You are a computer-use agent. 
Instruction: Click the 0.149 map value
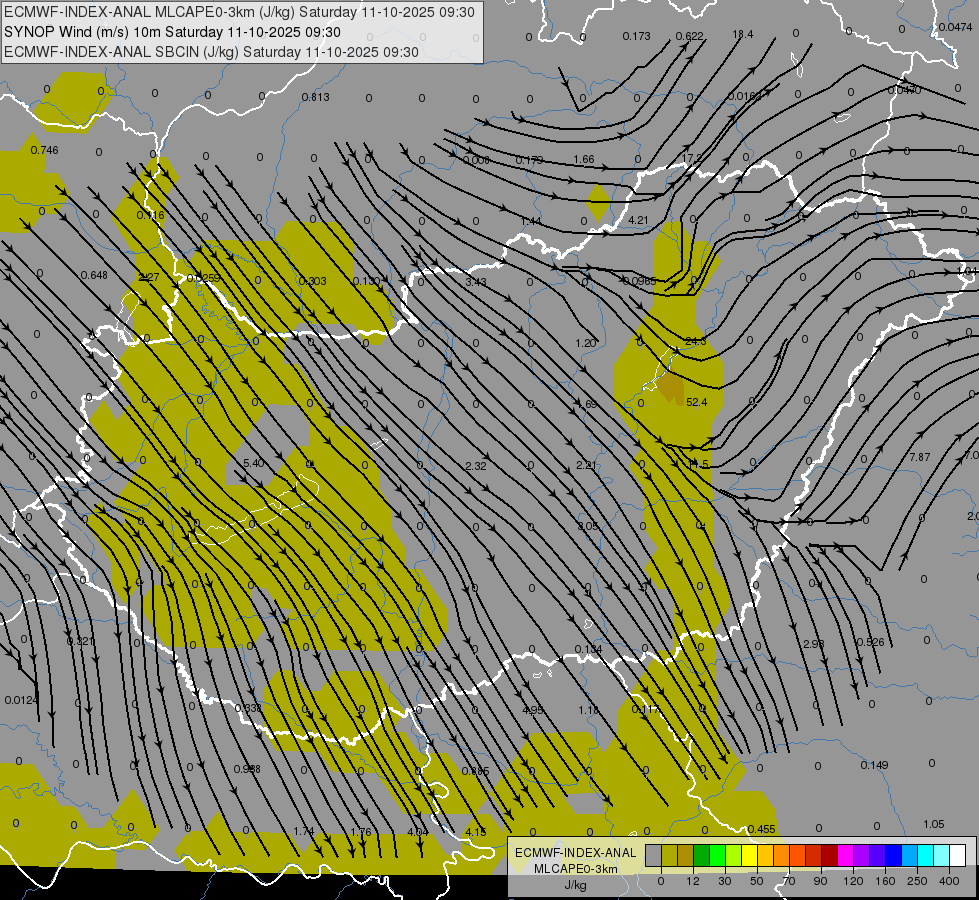pyautogui.click(x=874, y=765)
